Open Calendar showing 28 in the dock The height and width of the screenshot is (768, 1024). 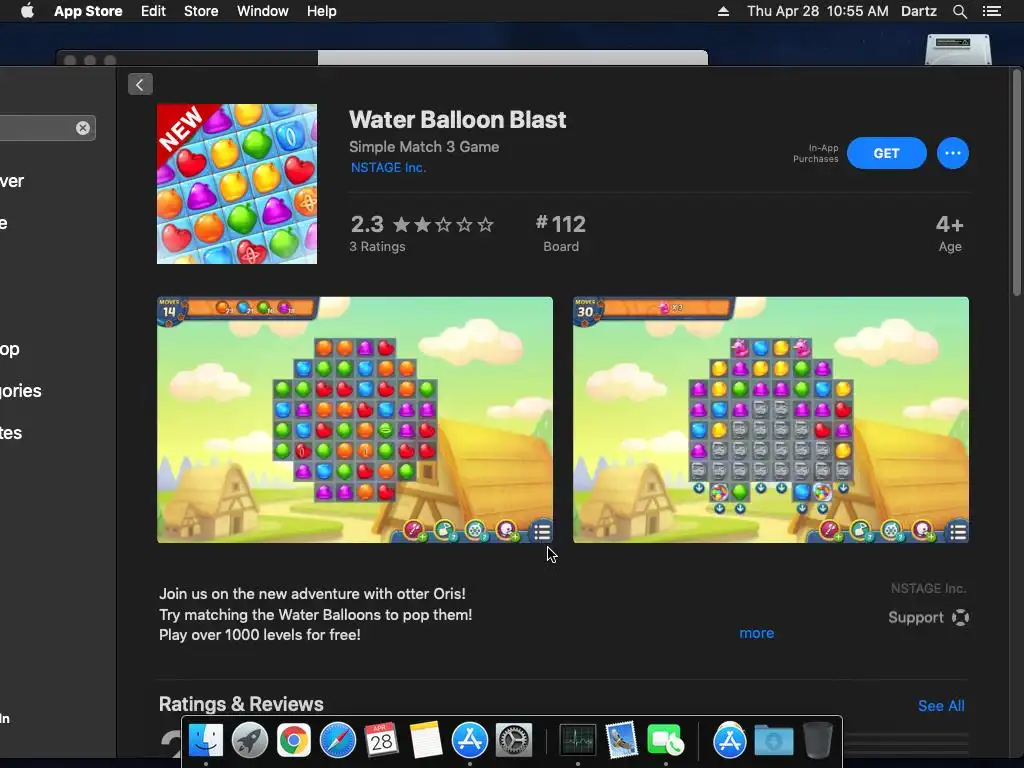coord(381,741)
